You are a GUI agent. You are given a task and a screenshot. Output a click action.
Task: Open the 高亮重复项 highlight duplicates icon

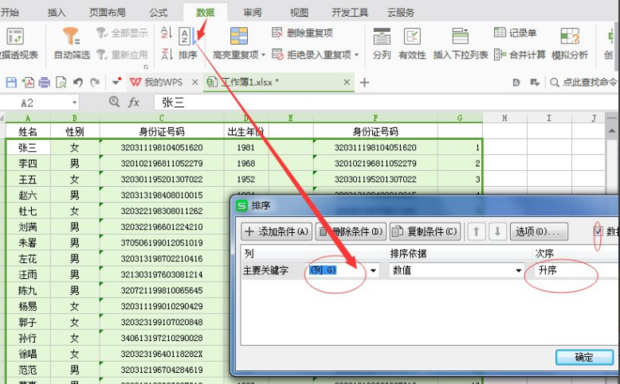pos(239,36)
